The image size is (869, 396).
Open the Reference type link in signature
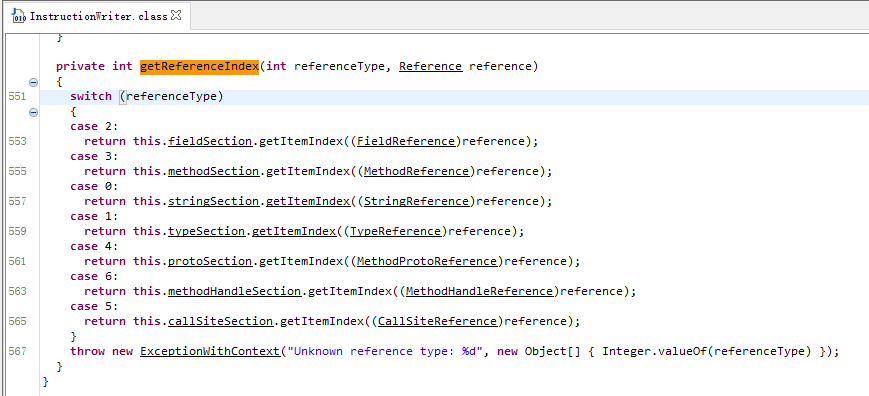pyautogui.click(x=430, y=66)
